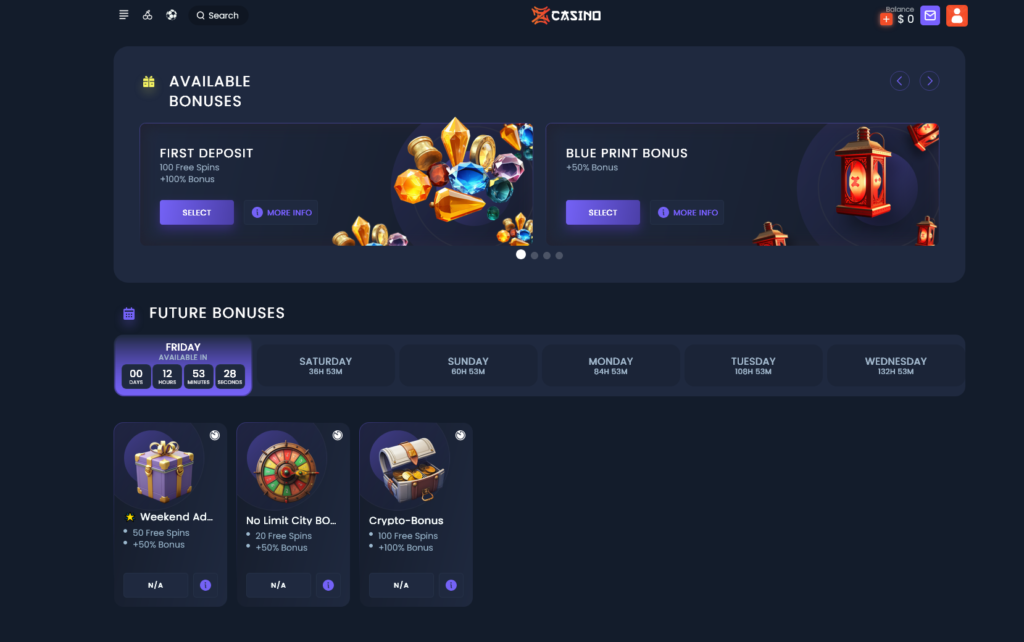
Task: Switch to the Wednesday bonuses tab
Action: click(895, 366)
